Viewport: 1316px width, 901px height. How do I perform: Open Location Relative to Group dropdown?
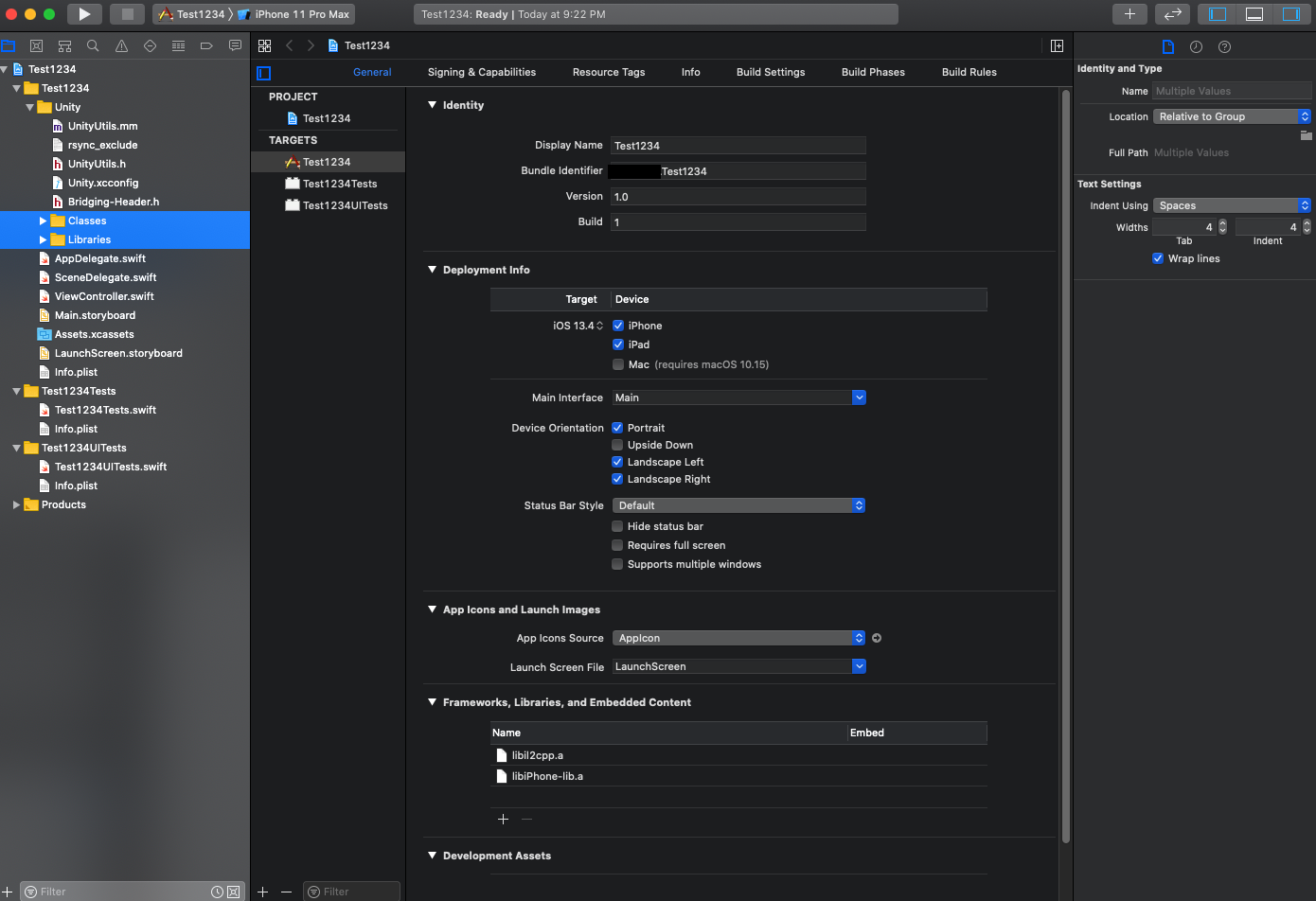coord(1232,116)
